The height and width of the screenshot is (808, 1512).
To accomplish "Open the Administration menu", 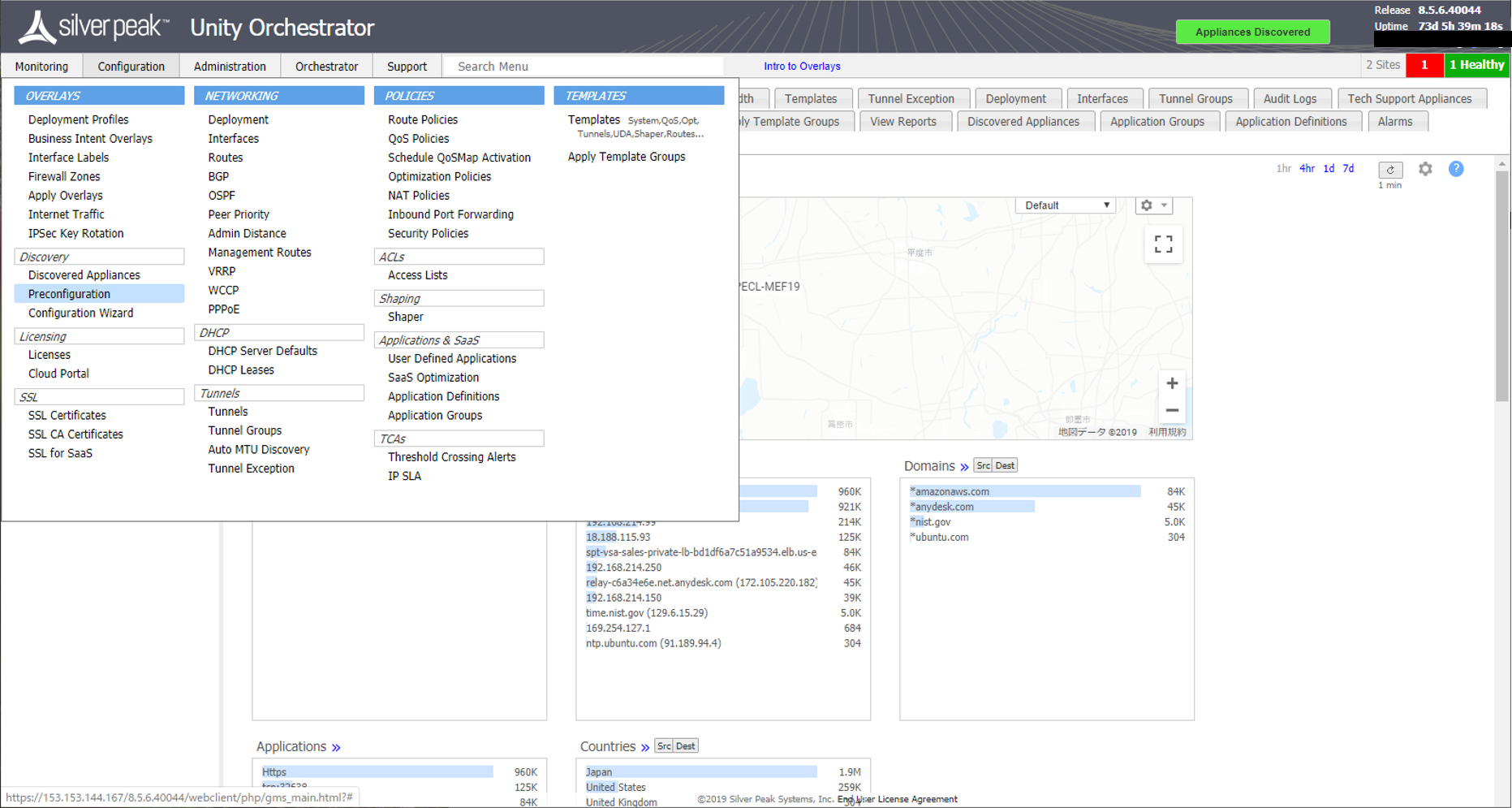I will pyautogui.click(x=230, y=67).
